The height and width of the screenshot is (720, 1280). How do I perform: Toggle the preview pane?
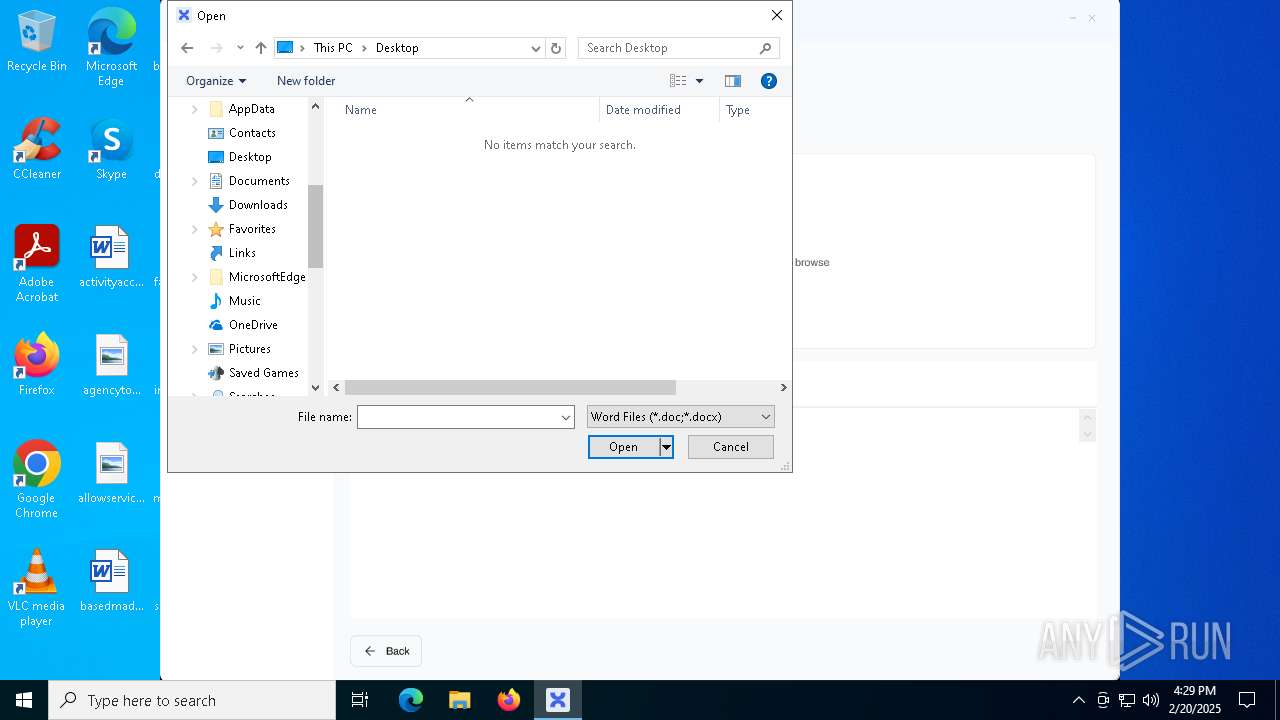(733, 81)
